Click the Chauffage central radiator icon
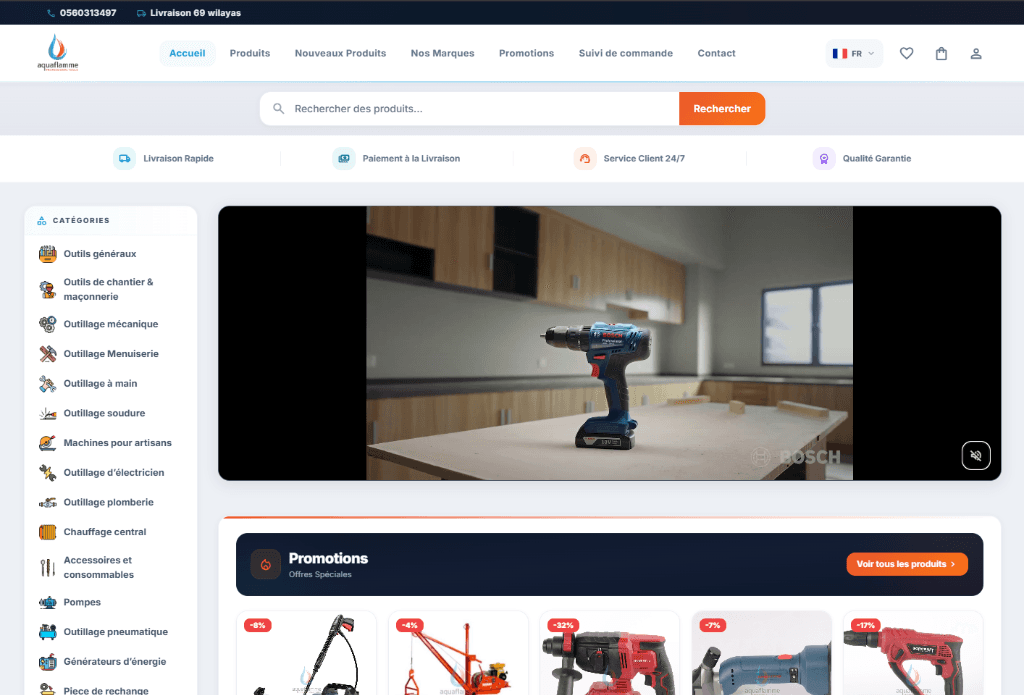This screenshot has width=1024, height=695. 48,532
